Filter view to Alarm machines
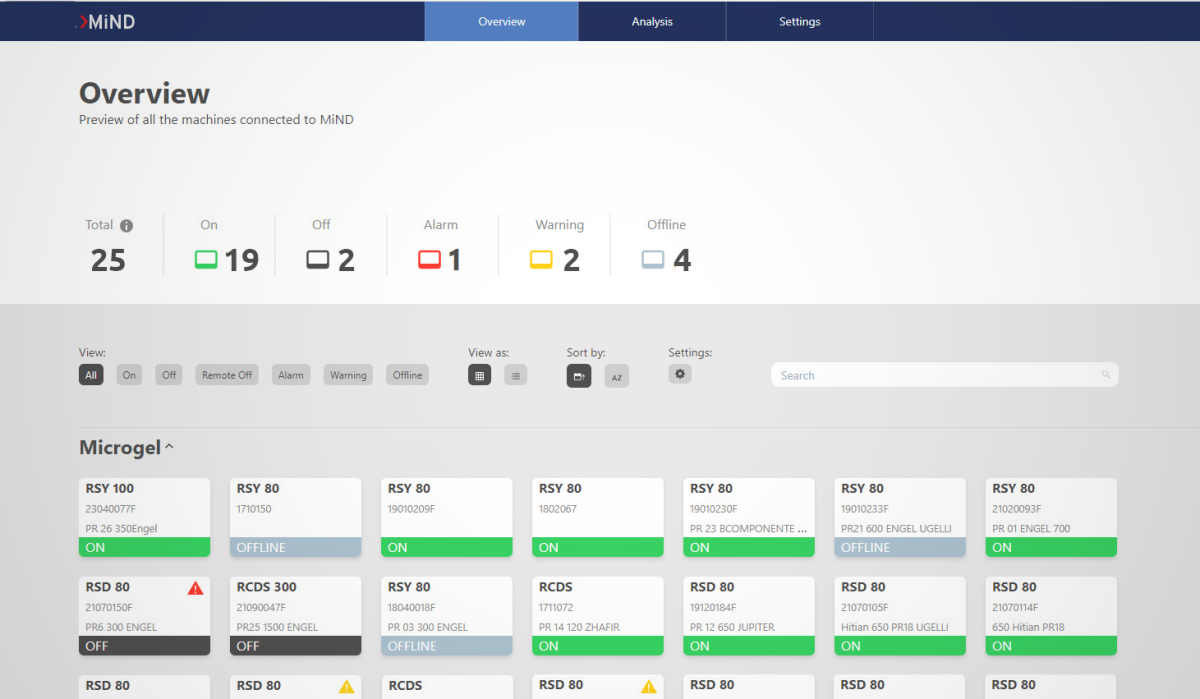The image size is (1200, 699). click(x=291, y=375)
